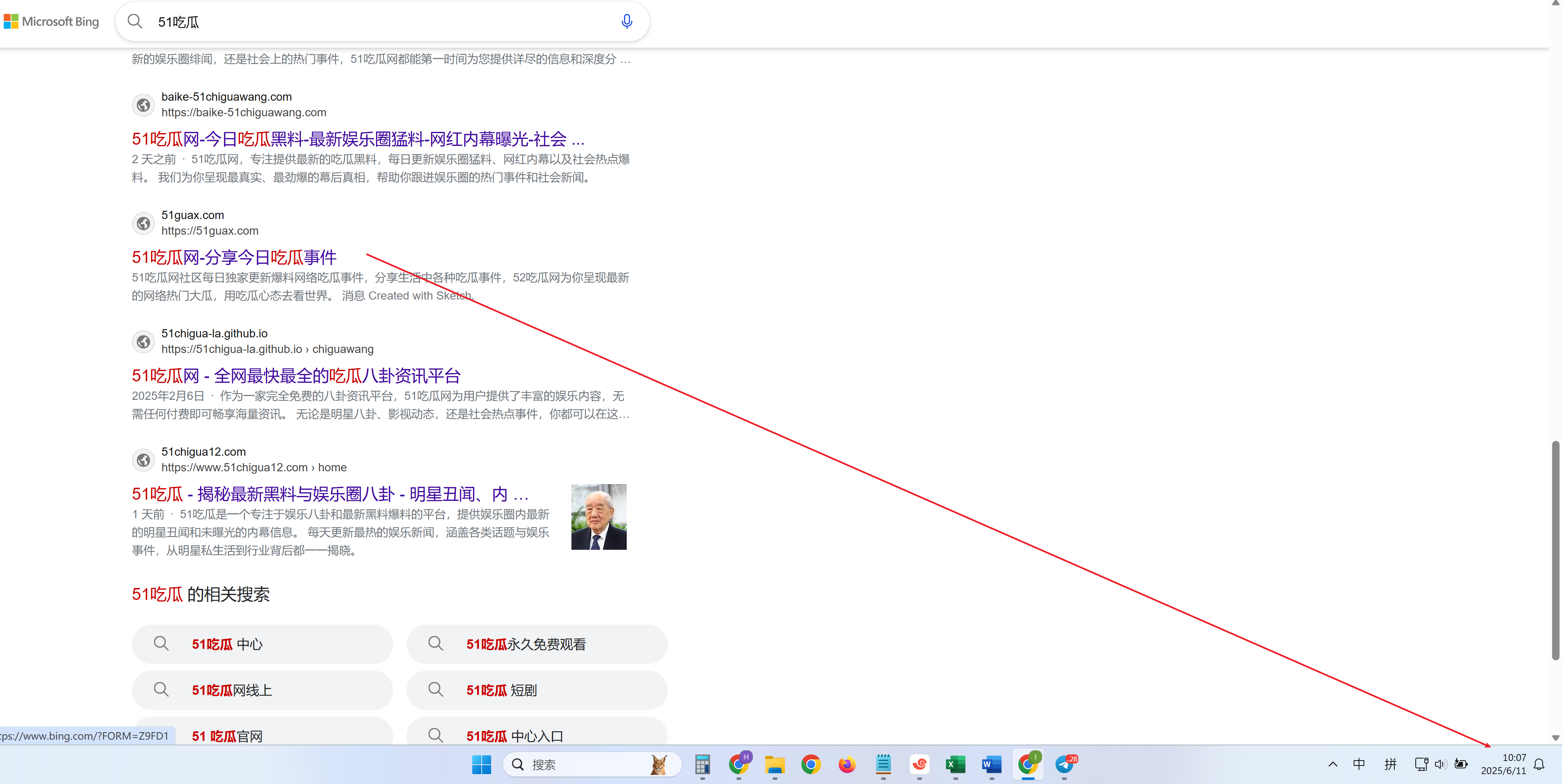Click the search magnifier icon in Bing box
The image size is (1562, 784).
135,22
